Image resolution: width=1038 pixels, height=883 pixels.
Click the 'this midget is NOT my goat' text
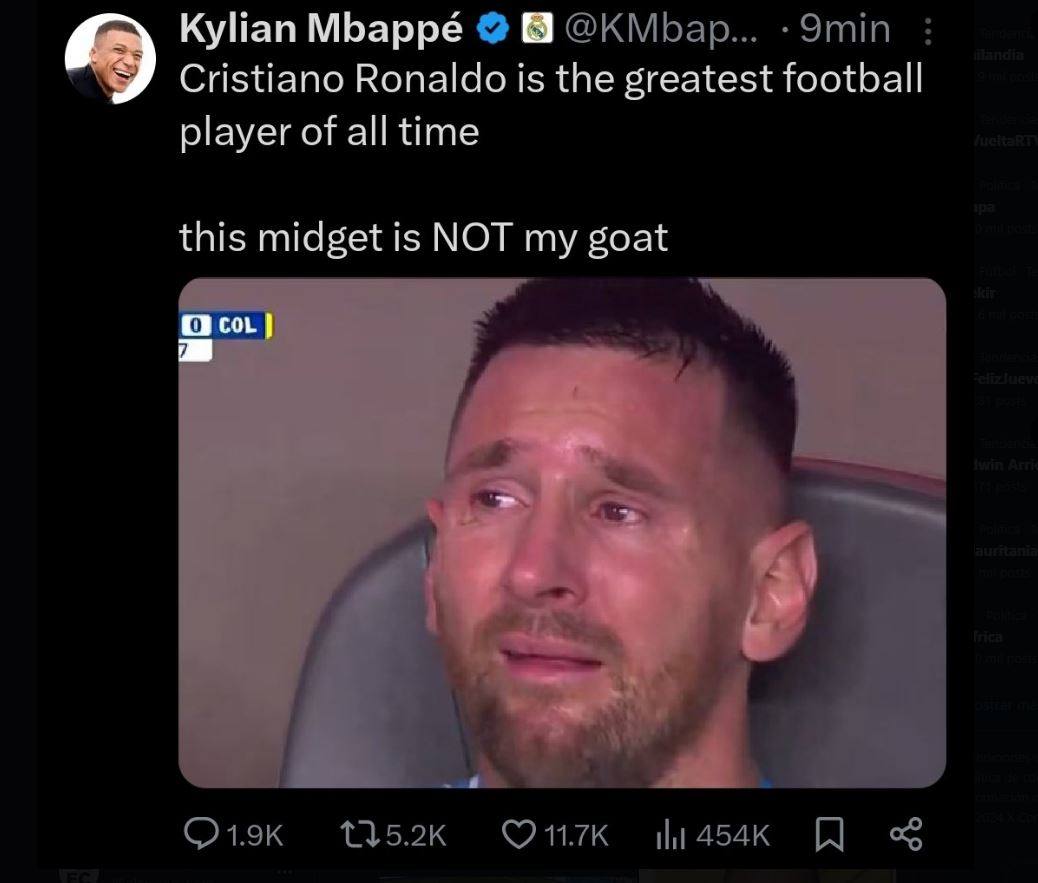point(423,238)
